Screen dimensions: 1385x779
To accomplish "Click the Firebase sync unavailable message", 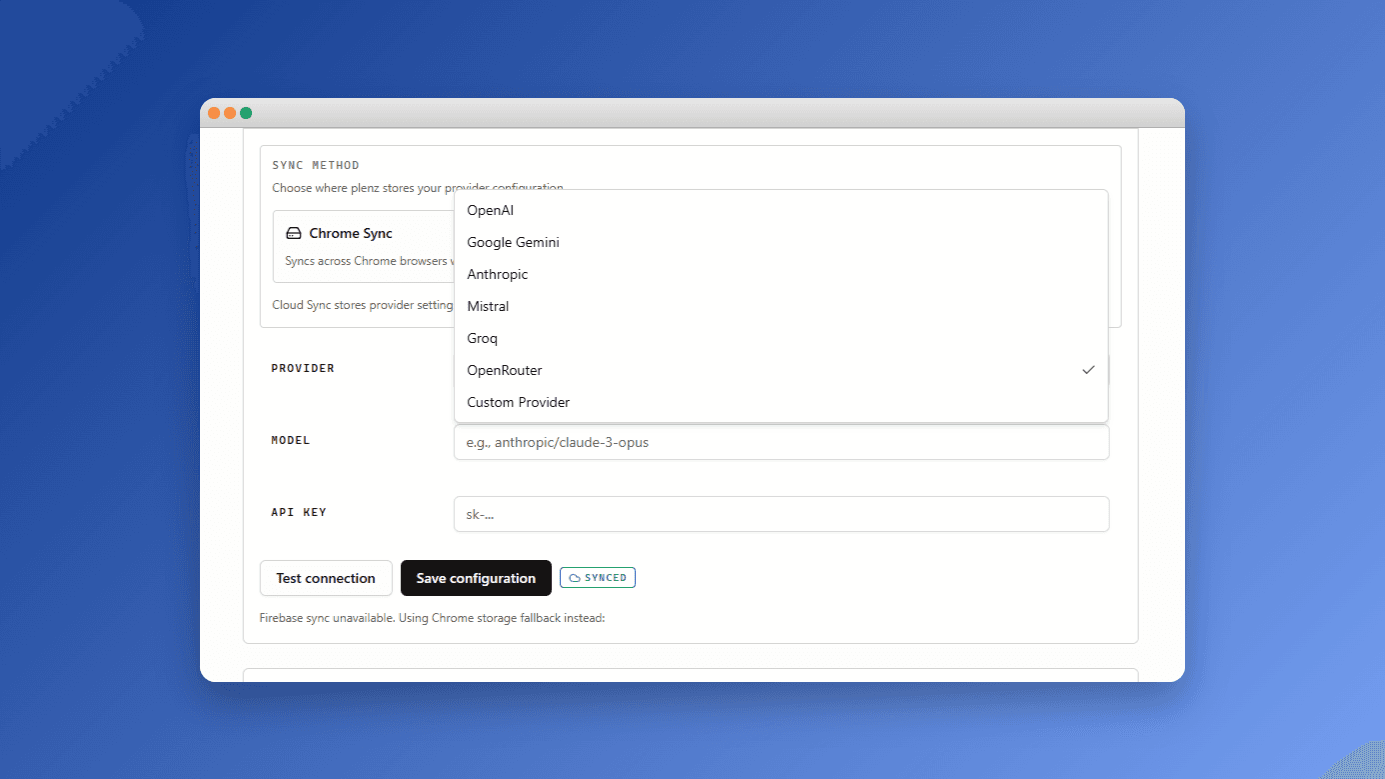I will (432, 618).
